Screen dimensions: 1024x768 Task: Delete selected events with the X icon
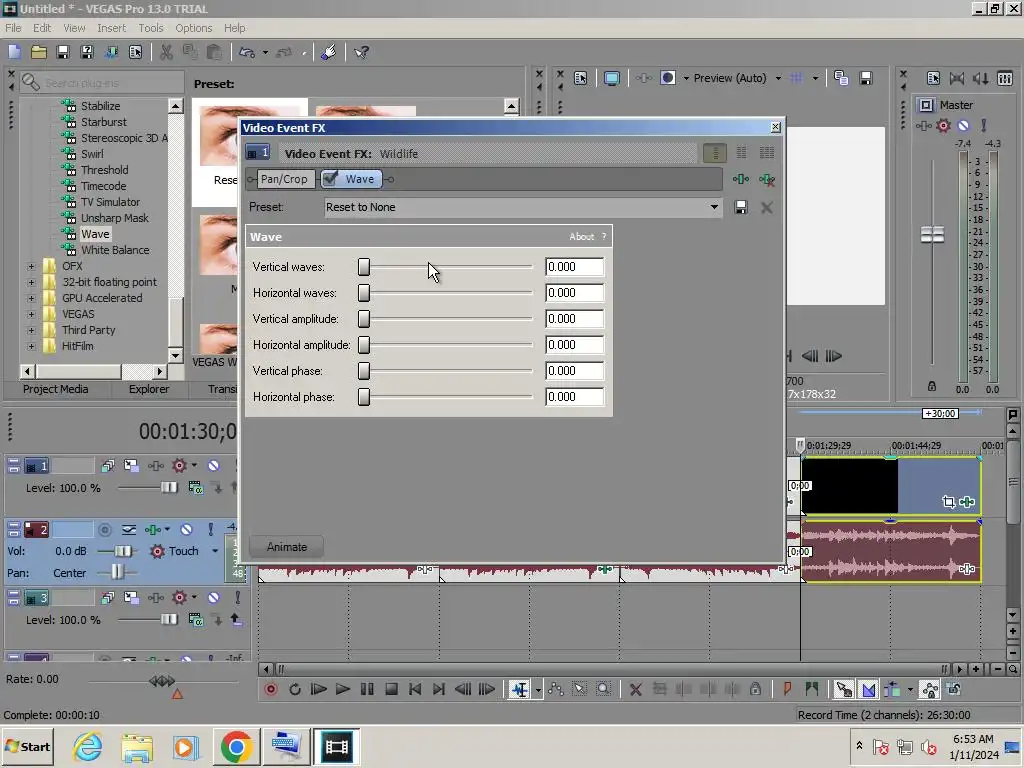[x=635, y=689]
